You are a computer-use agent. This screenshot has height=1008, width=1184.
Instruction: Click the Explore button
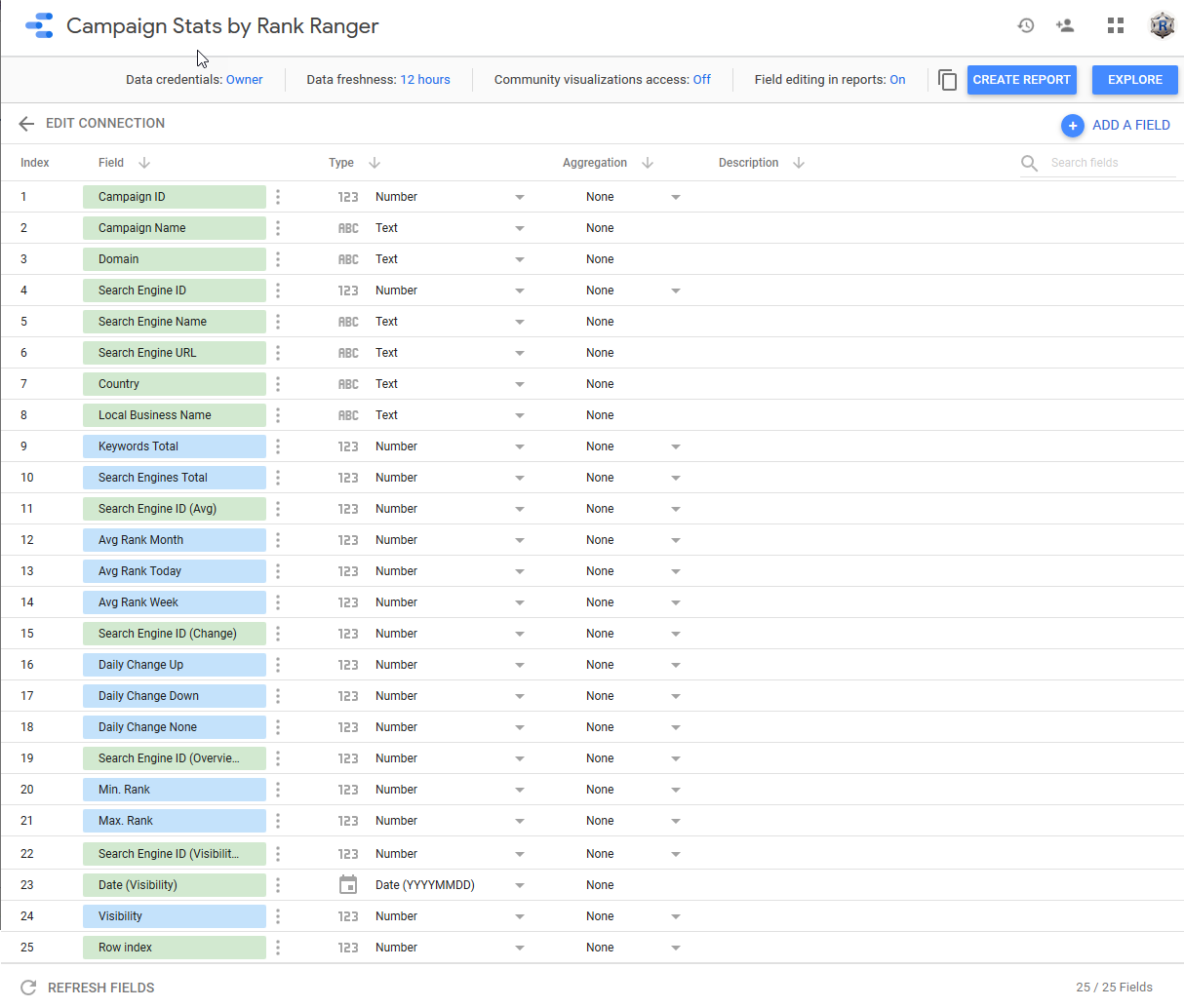(1134, 80)
